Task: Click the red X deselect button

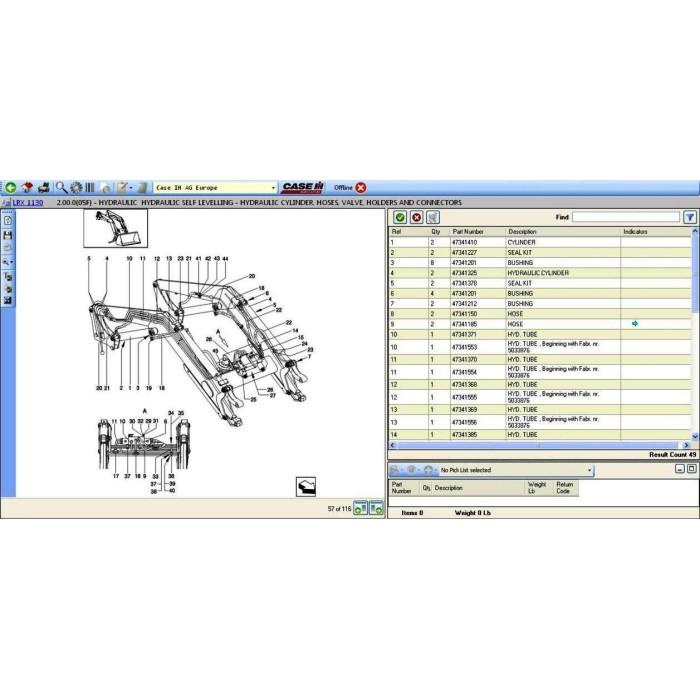Action: pos(417,217)
